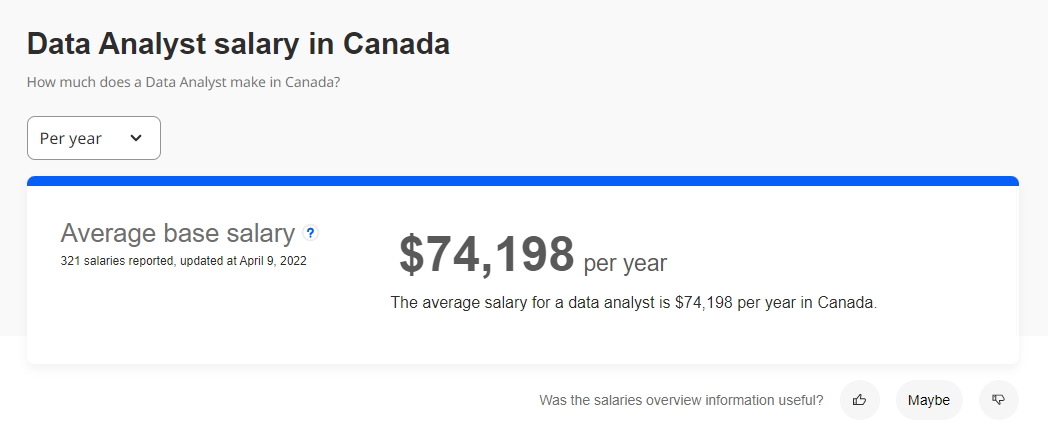1048x430 pixels.
Task: Click the word Canada in the main heading
Action: 396,44
